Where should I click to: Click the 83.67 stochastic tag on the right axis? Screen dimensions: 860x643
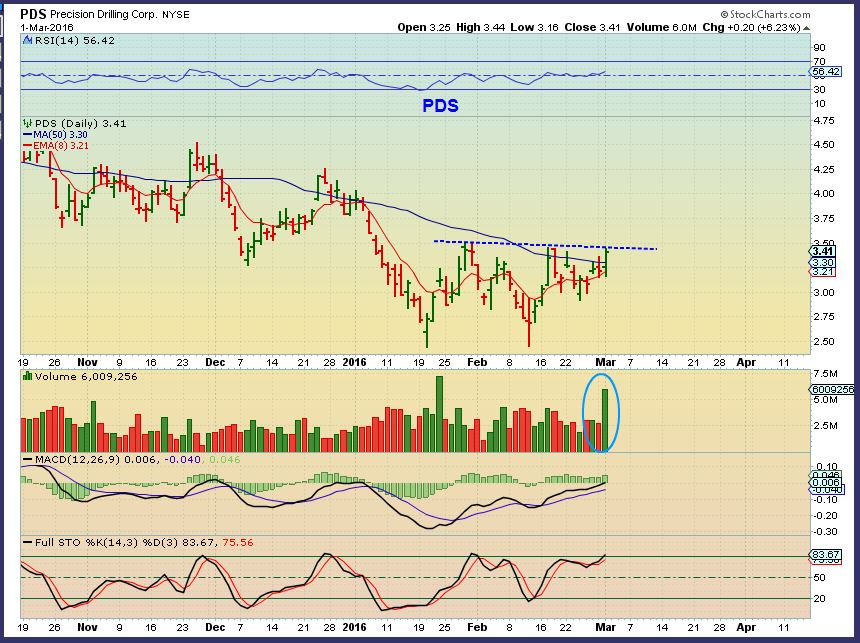pyautogui.click(x=826, y=555)
